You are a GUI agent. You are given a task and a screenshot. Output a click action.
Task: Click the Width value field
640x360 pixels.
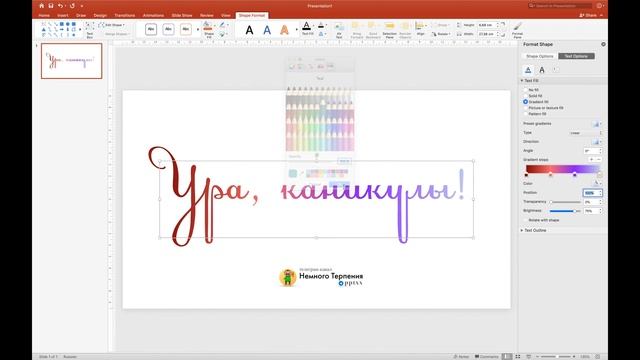click(487, 34)
